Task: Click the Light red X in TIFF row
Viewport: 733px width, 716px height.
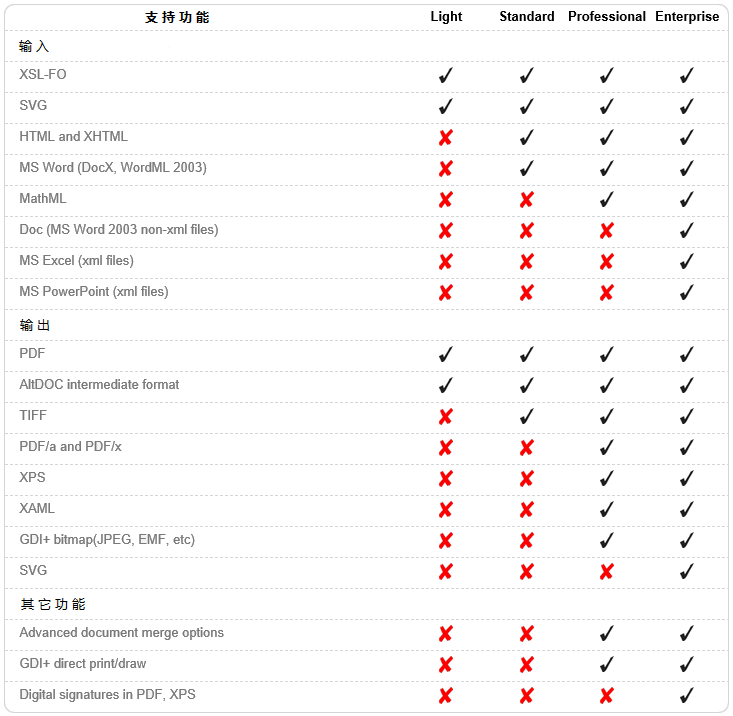Action: 446,416
